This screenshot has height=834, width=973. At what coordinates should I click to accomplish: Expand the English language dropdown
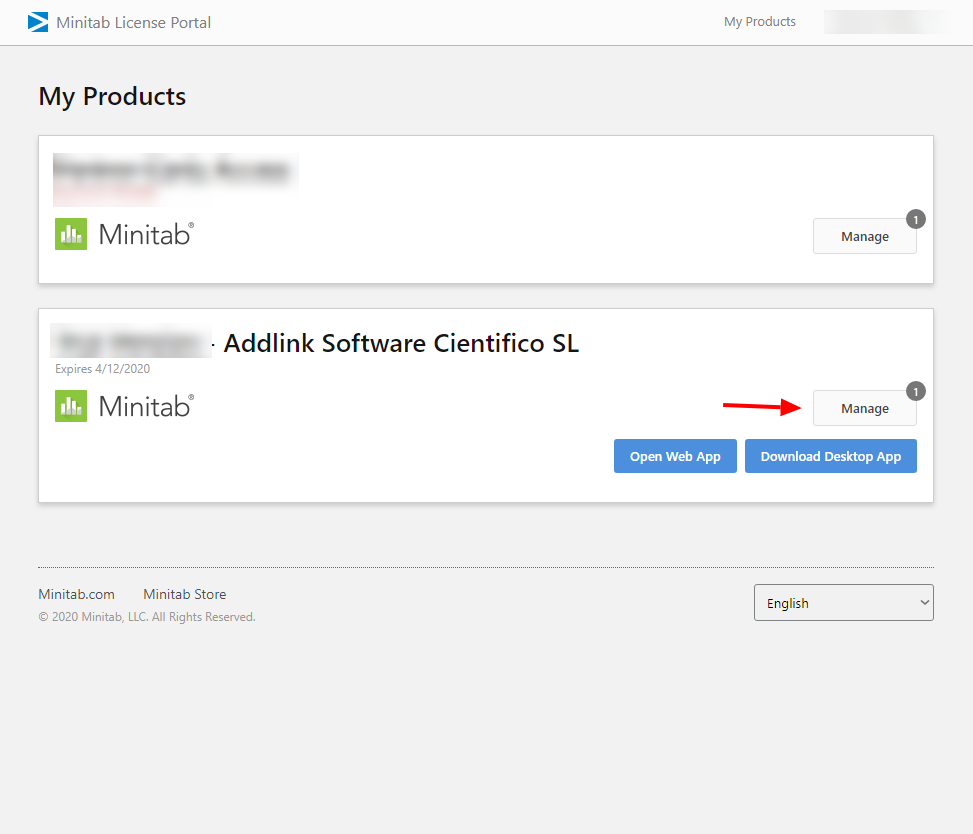tap(843, 603)
